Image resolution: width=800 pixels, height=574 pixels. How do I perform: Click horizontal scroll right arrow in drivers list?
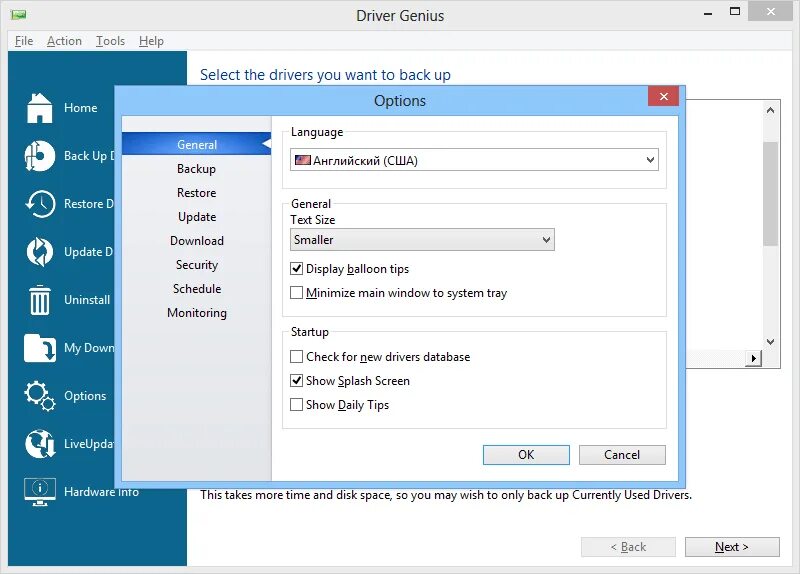(x=753, y=358)
